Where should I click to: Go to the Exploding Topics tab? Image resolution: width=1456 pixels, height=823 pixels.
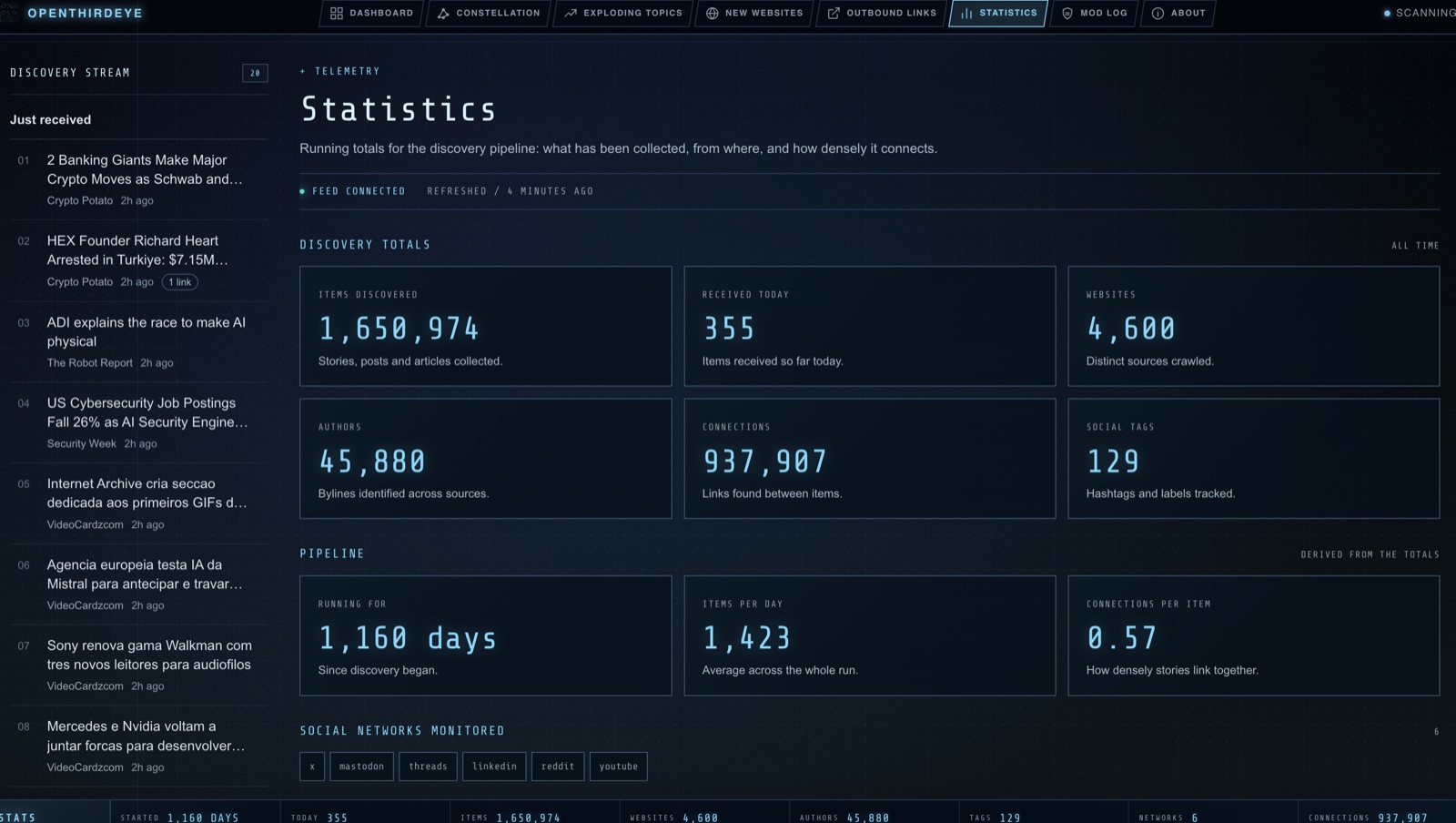click(623, 14)
